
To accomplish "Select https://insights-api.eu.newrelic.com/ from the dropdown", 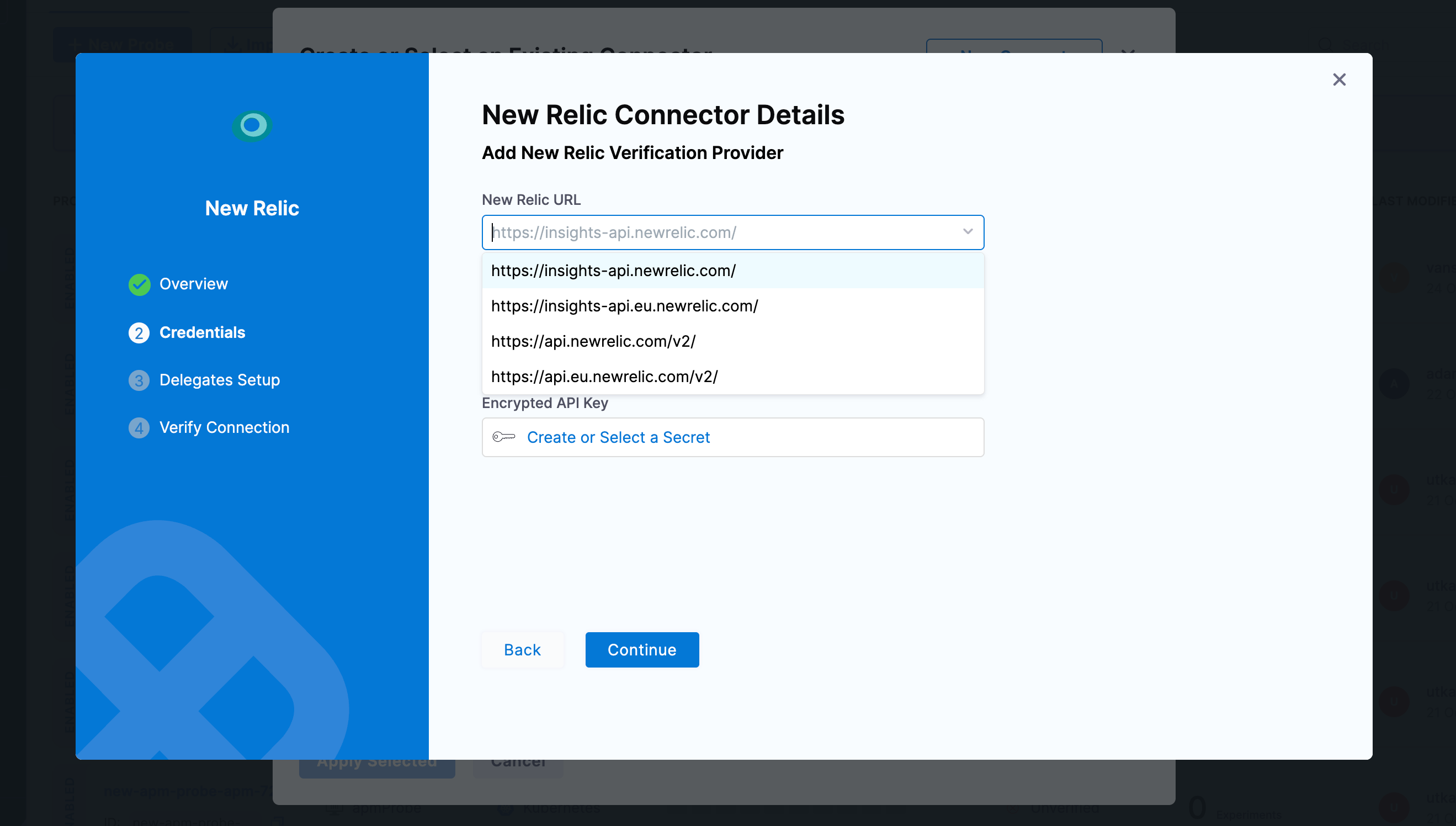I will [x=624, y=306].
